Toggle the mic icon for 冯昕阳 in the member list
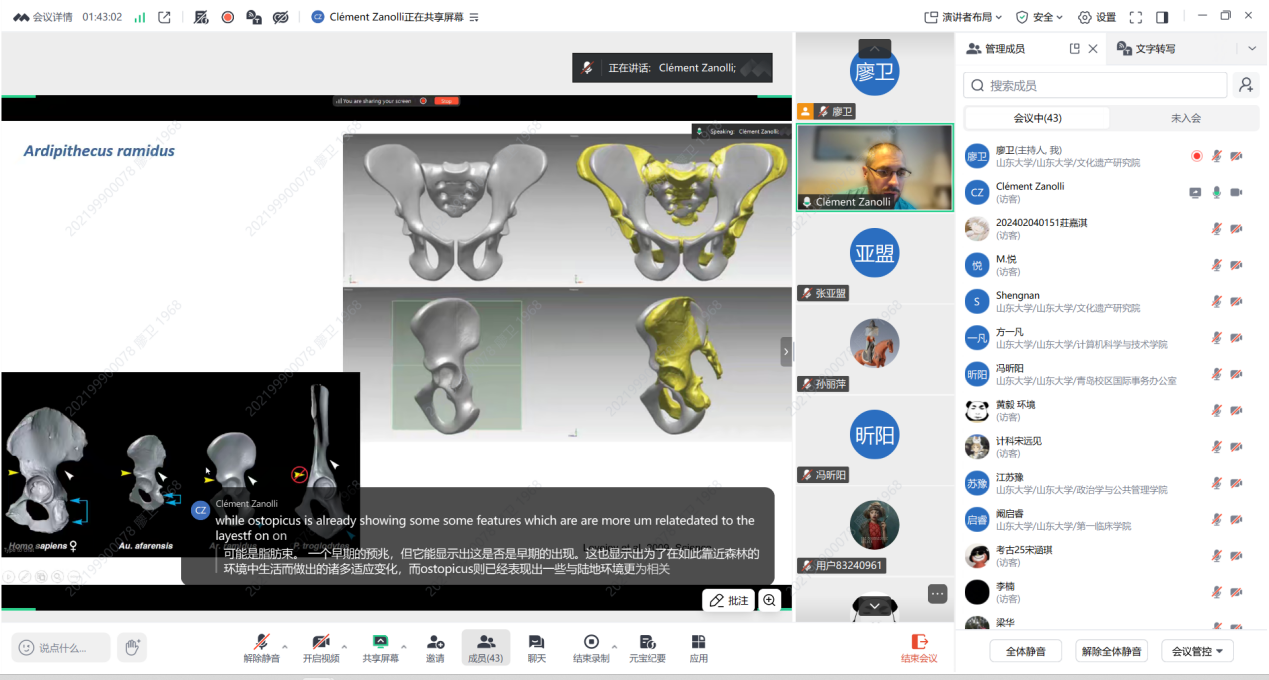The height and width of the screenshot is (680, 1269). click(1217, 374)
